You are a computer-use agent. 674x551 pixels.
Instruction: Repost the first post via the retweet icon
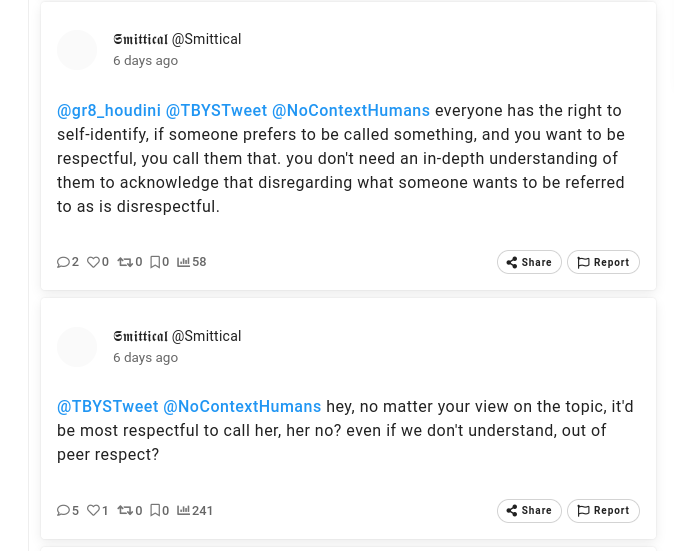pos(125,262)
